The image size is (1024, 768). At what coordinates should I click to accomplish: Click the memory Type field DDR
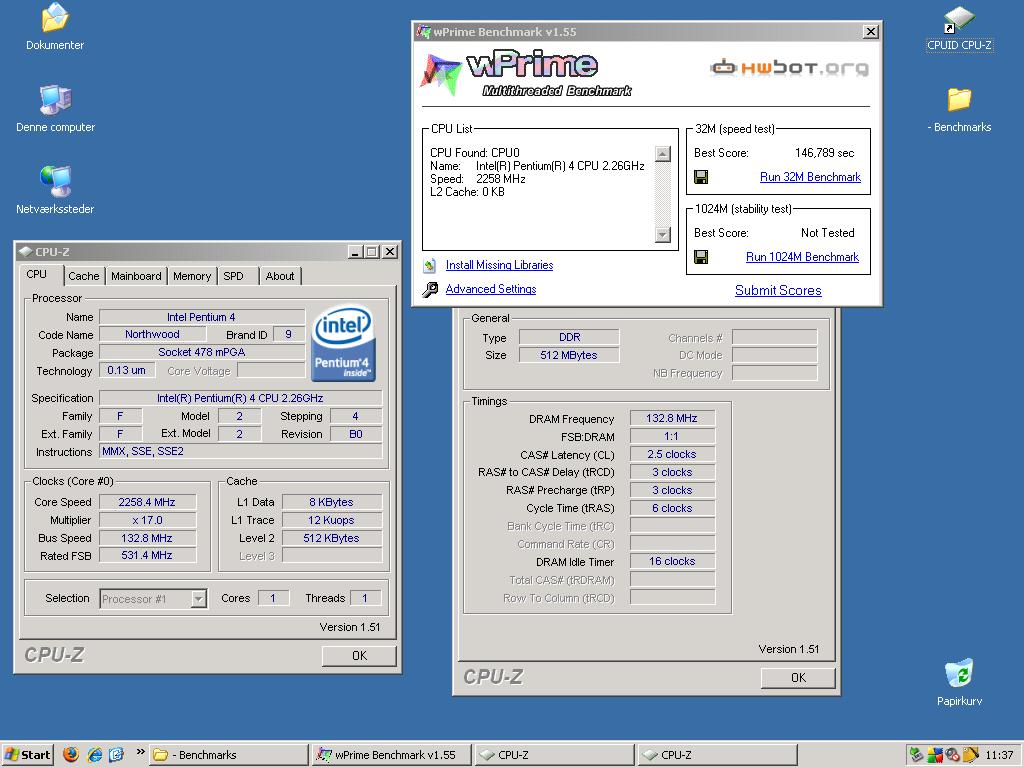click(569, 338)
